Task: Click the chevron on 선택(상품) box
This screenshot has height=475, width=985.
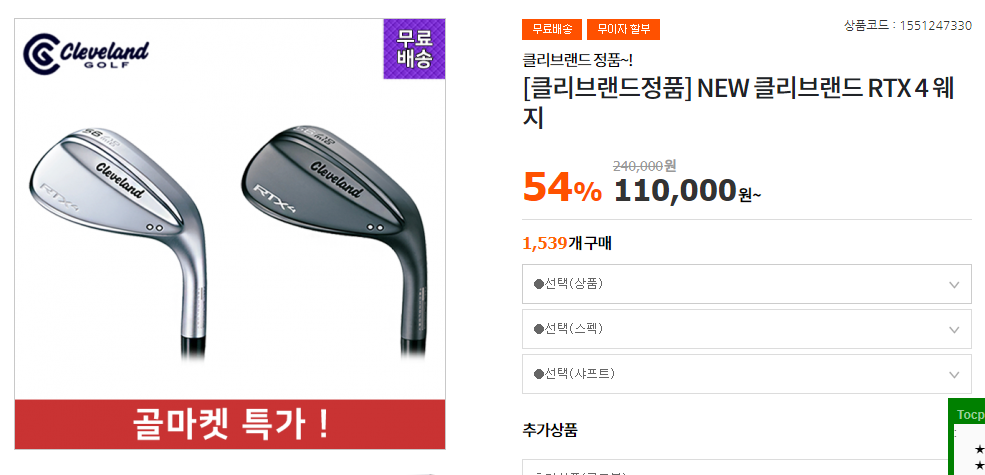Action: tap(954, 284)
